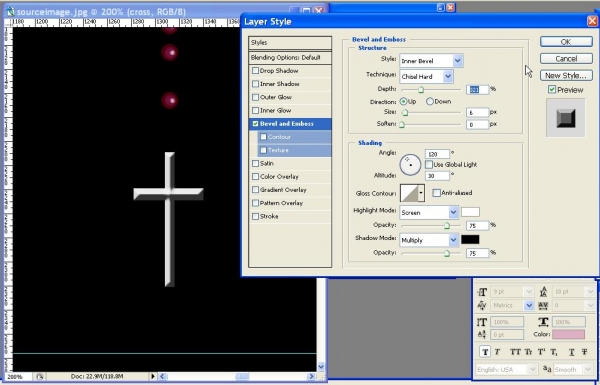Click OK in the Layer Style dialog

566,42
